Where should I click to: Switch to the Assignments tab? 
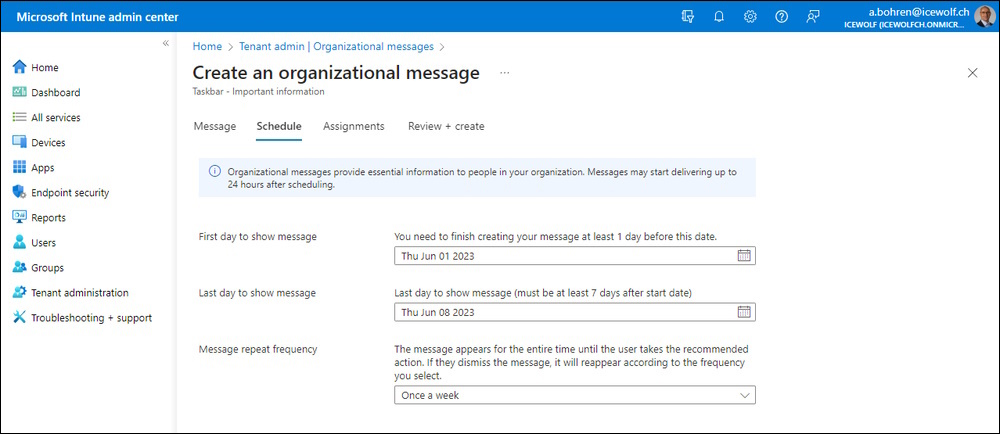point(353,126)
